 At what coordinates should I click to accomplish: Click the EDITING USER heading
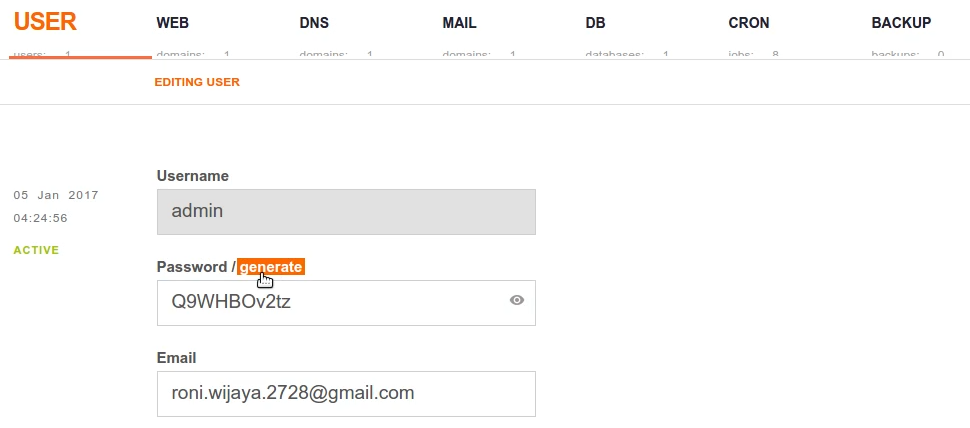point(197,82)
